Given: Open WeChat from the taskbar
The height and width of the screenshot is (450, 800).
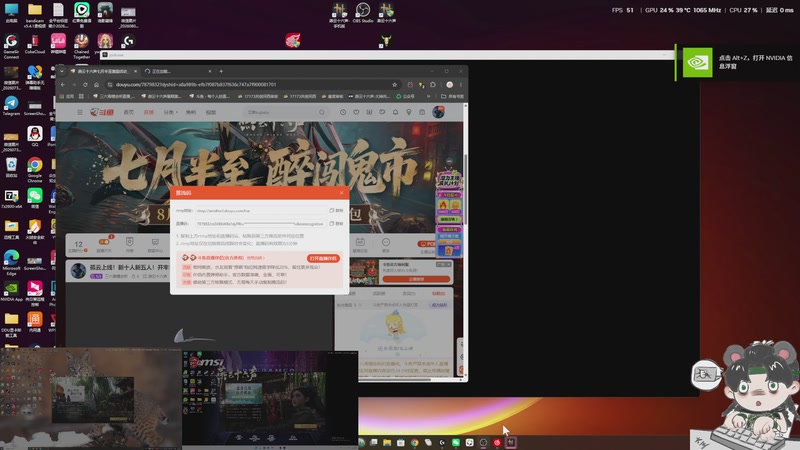Looking at the screenshot, I should [x=456, y=442].
